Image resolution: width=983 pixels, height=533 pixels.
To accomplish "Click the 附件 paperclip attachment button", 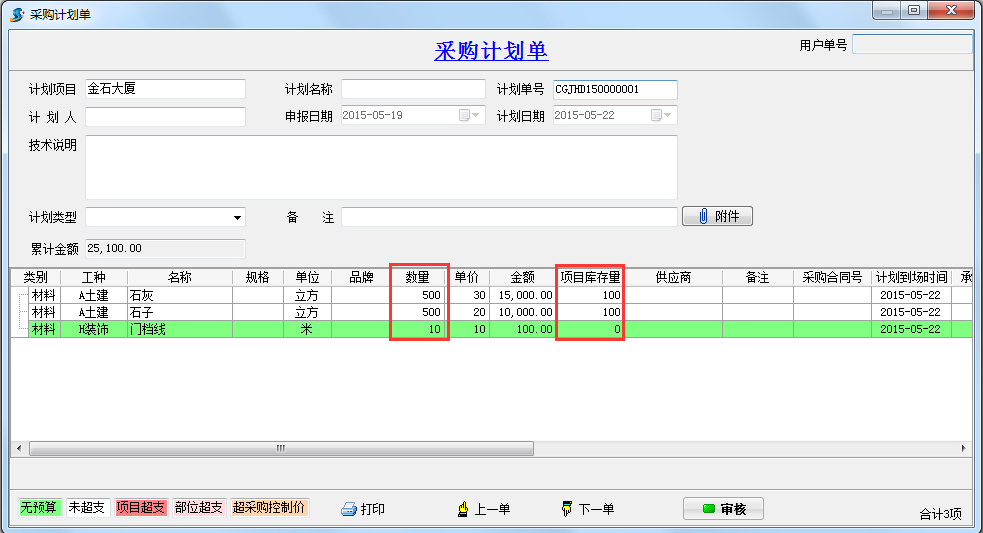I will pos(717,217).
